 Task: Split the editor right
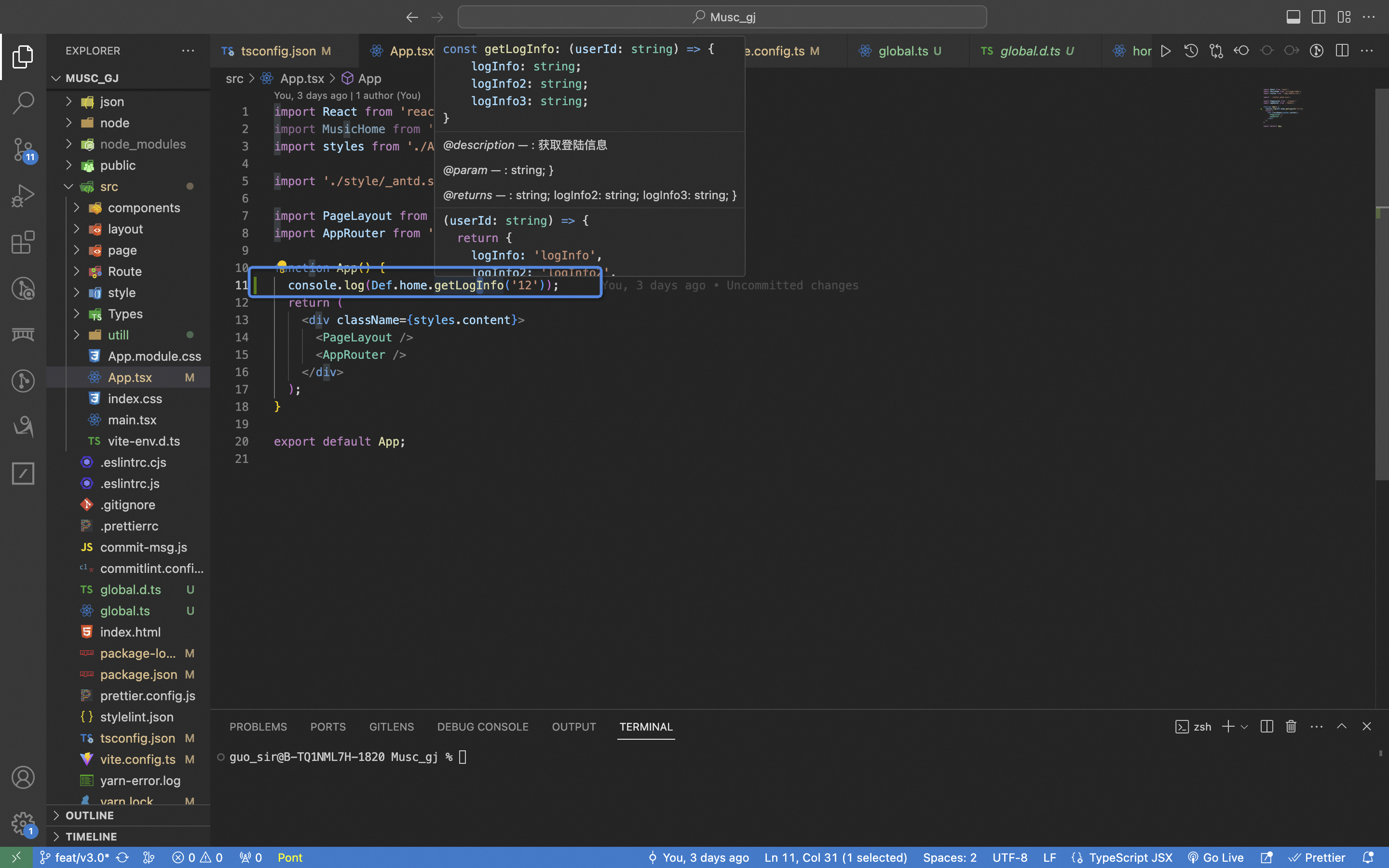1342,51
